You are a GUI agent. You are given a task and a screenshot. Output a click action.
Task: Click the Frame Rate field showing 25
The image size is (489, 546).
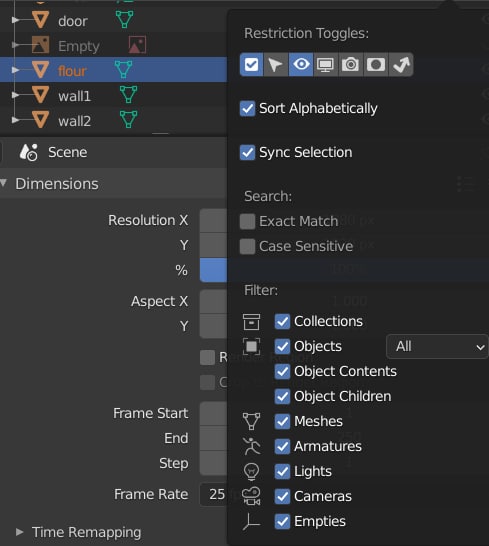click(x=213, y=494)
